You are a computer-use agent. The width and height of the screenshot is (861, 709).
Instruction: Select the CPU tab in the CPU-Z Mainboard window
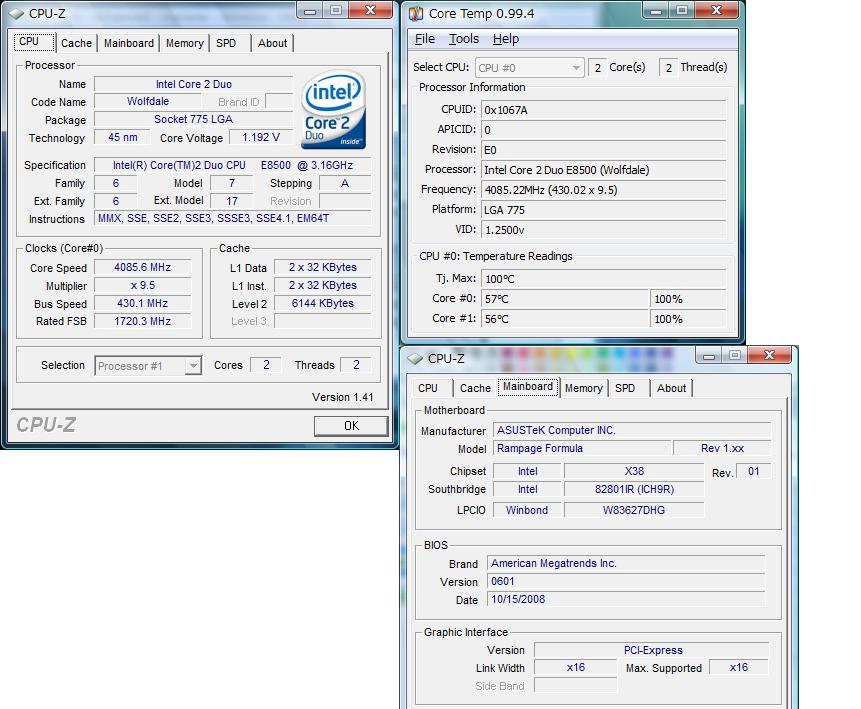pos(428,388)
